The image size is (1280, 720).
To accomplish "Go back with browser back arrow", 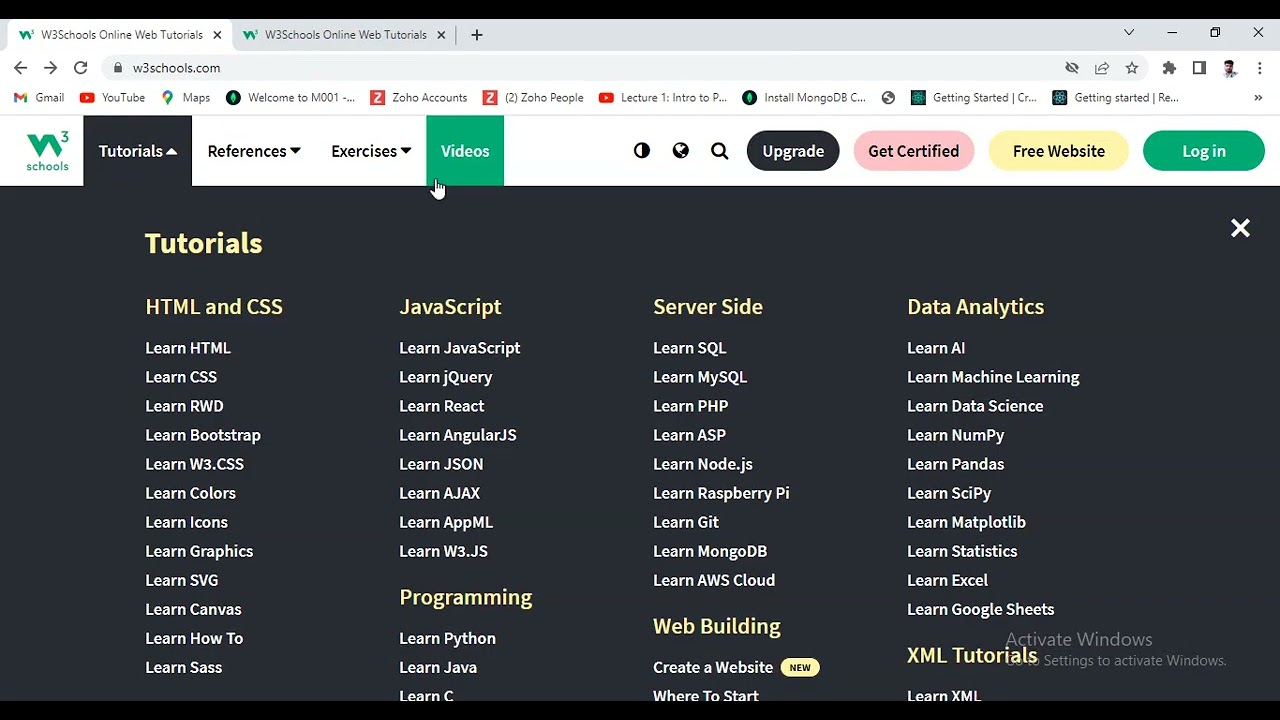I will coord(21,68).
